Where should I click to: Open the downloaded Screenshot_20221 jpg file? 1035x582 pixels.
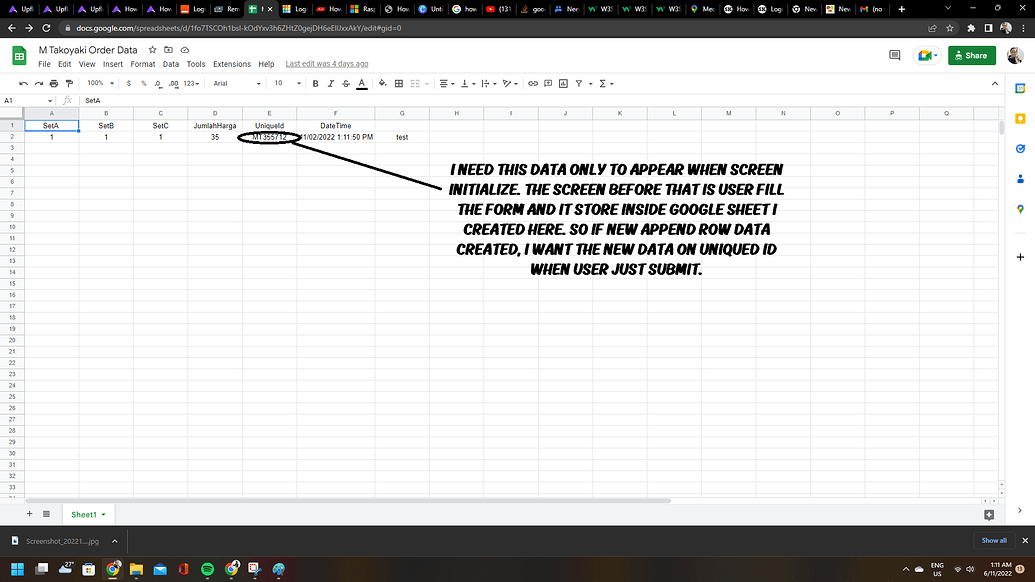point(60,540)
